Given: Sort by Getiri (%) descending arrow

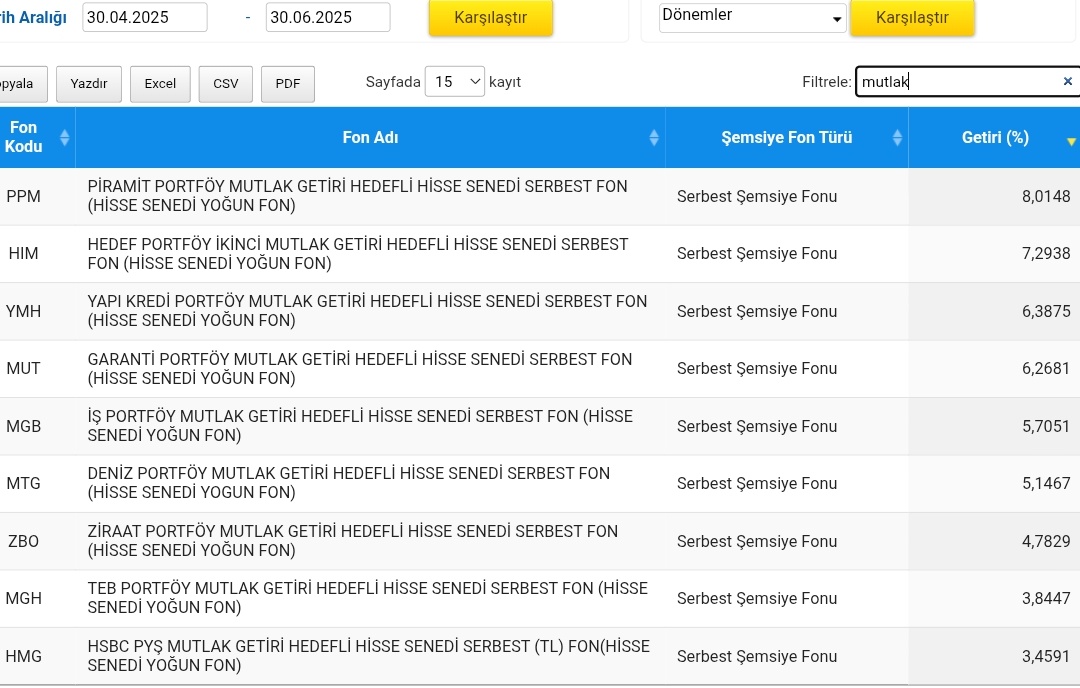Looking at the screenshot, I should click(1071, 141).
